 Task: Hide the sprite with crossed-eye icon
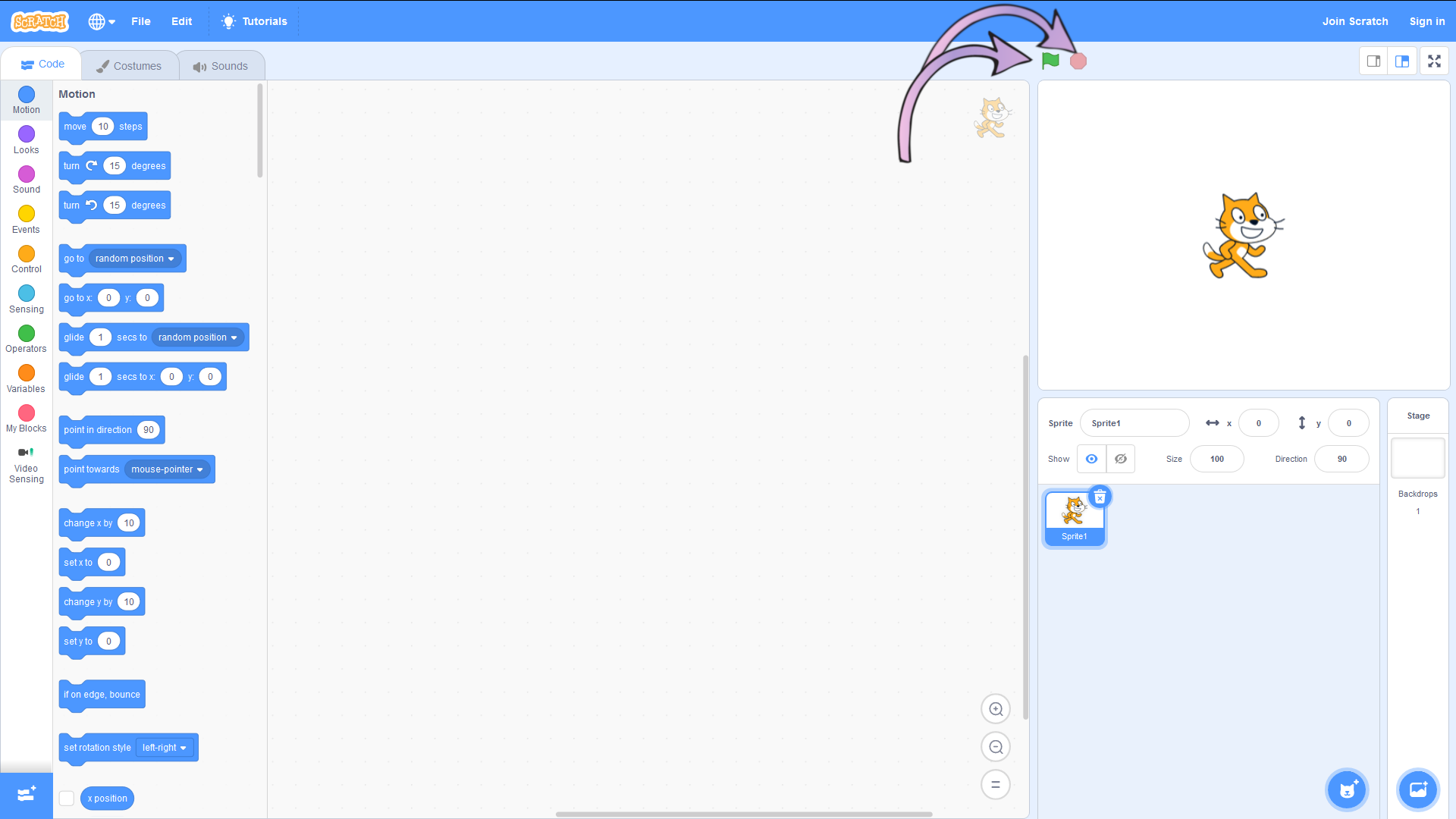pyautogui.click(x=1121, y=459)
